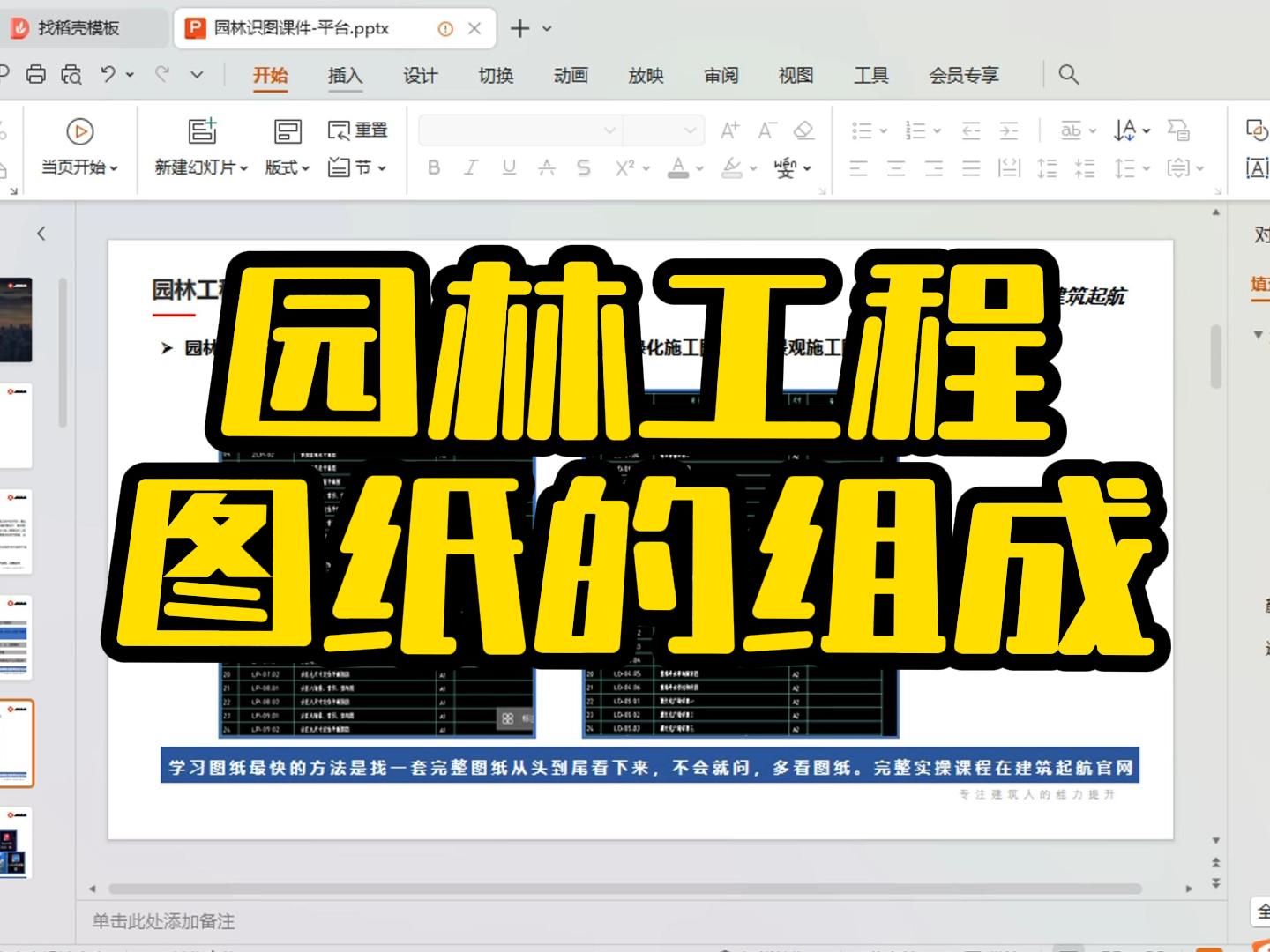
Task: Click the 重置 (reset) slide icon
Action: tap(357, 130)
